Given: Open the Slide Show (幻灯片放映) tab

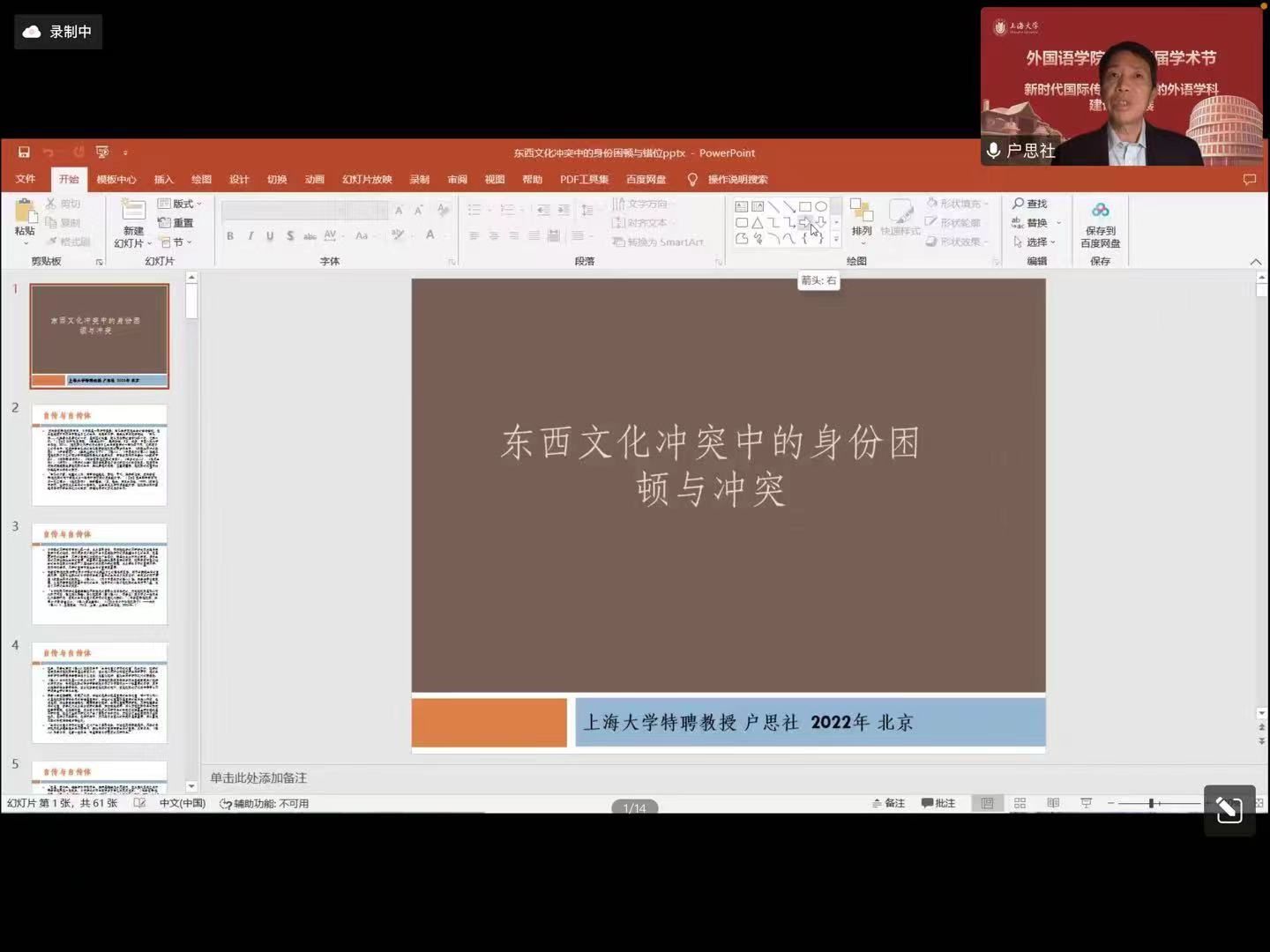Looking at the screenshot, I should pos(367,180).
